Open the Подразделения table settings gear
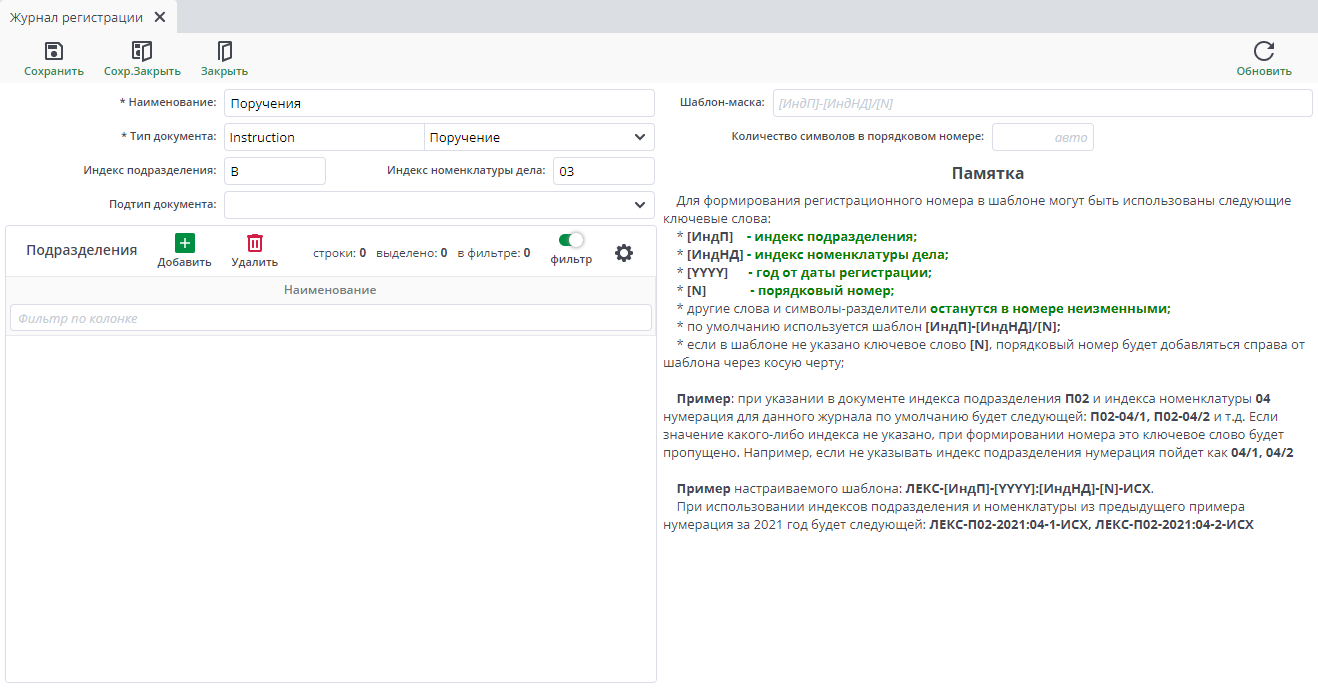 pos(624,253)
